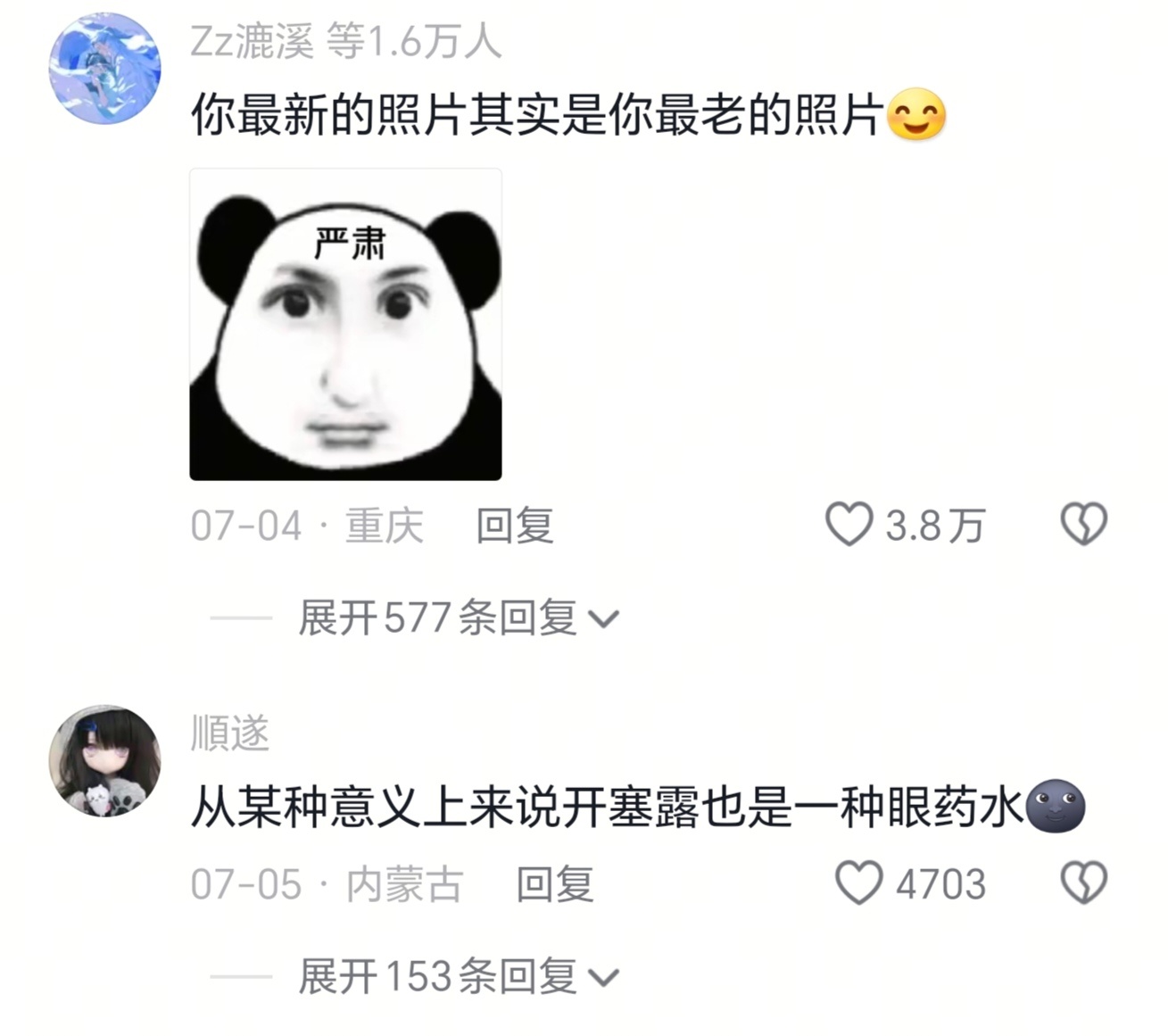
Task: Select comment text about 开塞露 and 眼药水
Action: point(607,808)
